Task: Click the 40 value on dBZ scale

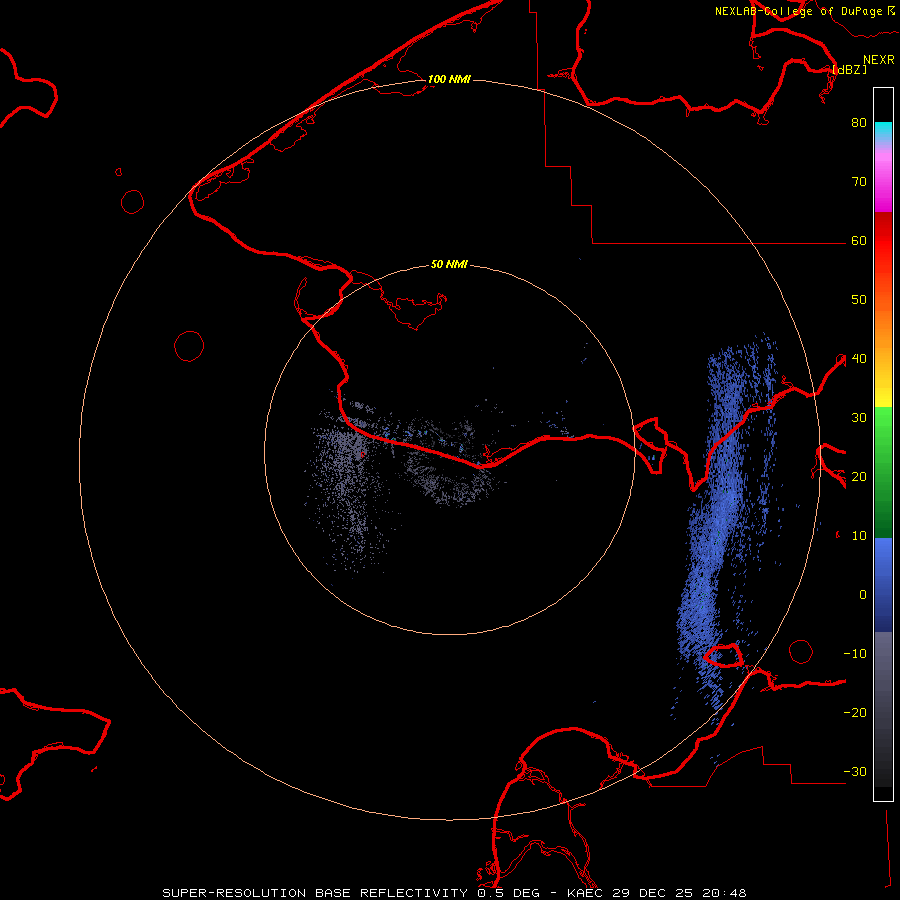Action: pos(859,359)
